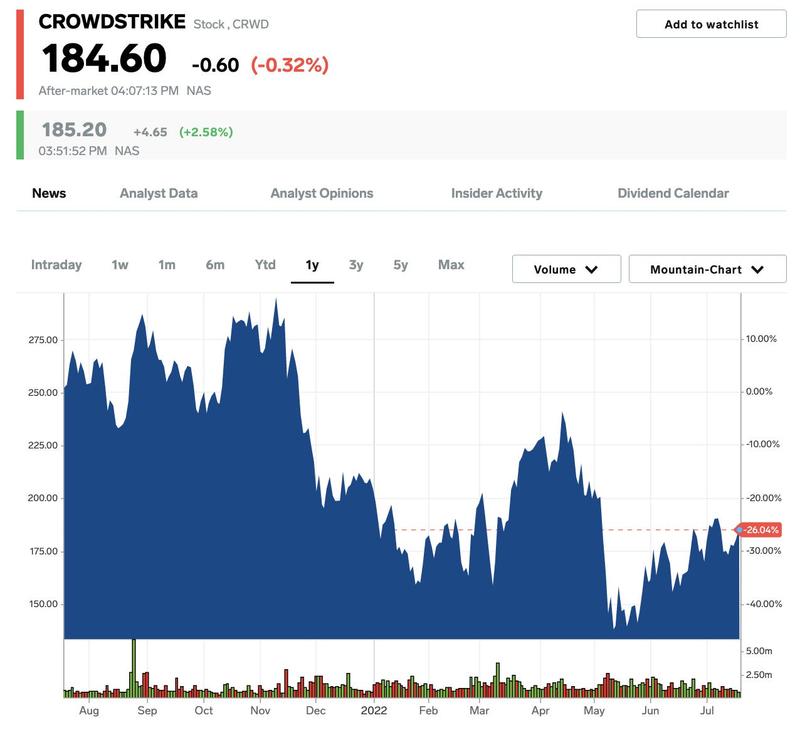
Task: Choose the 1m time range
Action: click(x=167, y=265)
